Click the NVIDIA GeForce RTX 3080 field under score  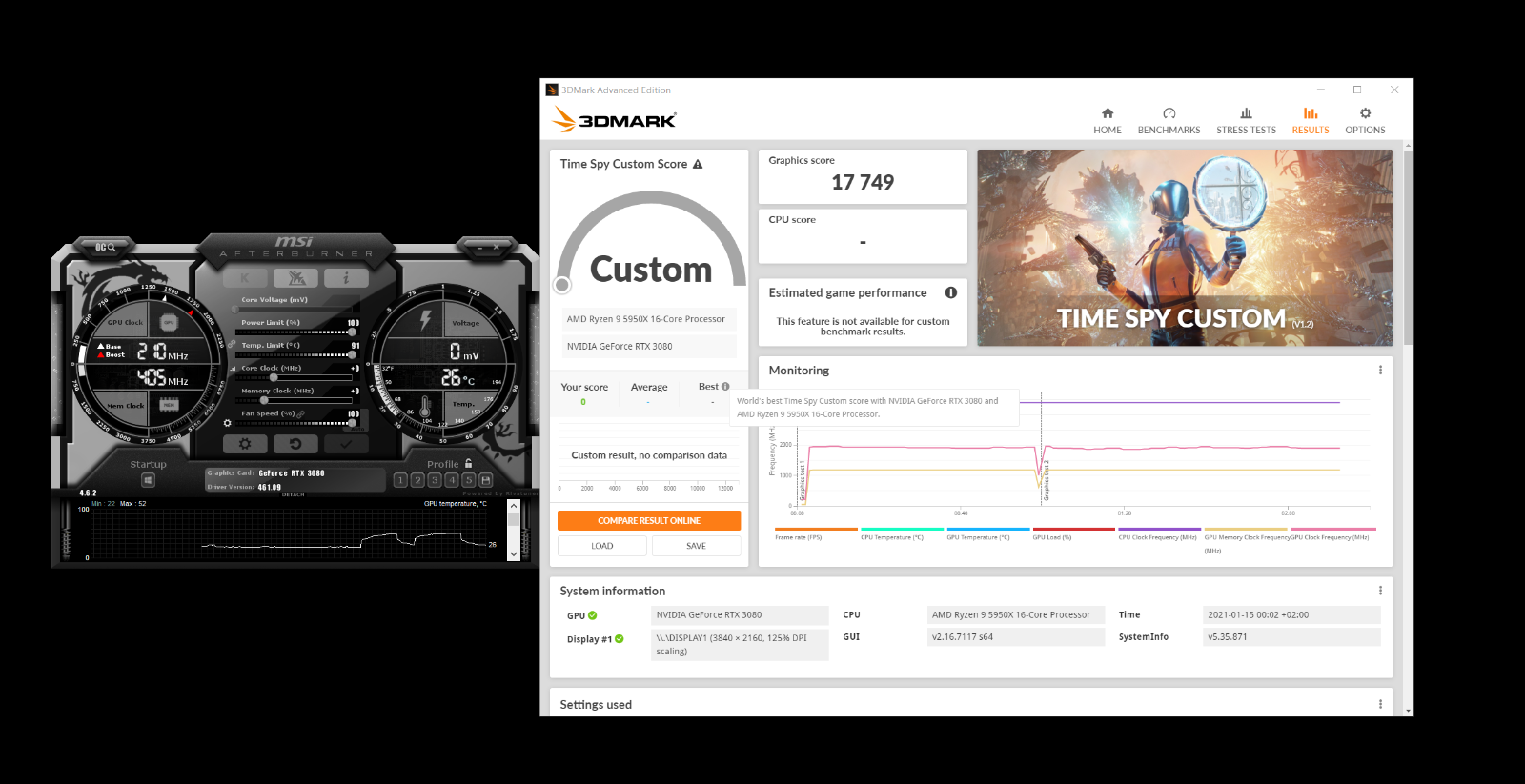pyautogui.click(x=649, y=346)
